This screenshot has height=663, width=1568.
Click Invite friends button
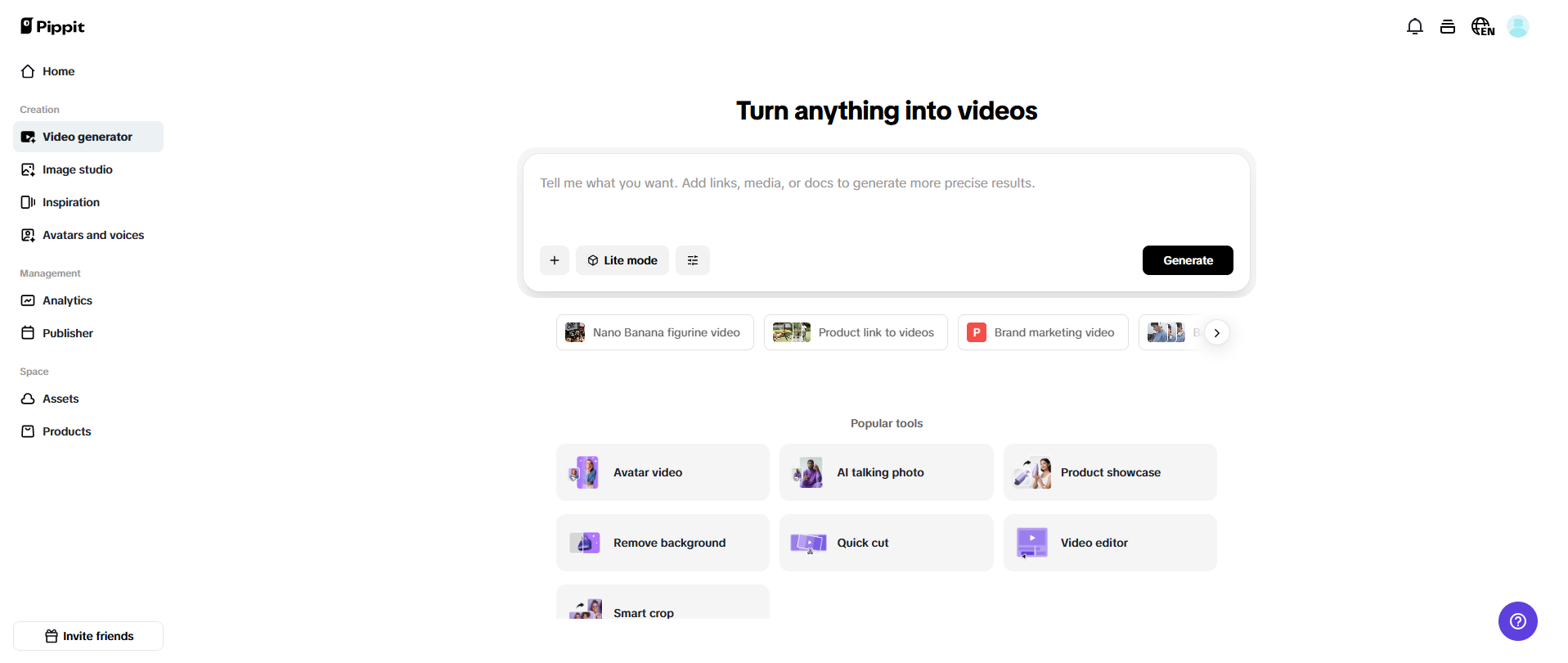tap(88, 636)
